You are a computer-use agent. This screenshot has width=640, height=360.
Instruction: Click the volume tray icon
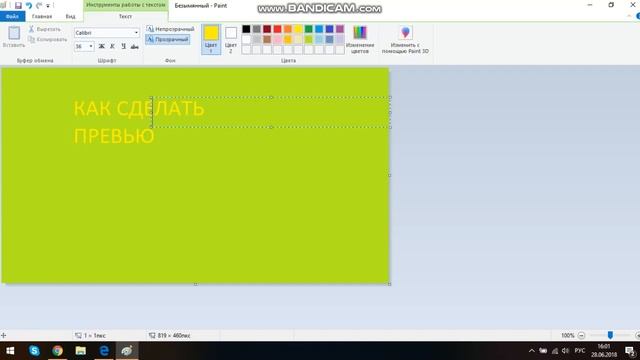566,351
